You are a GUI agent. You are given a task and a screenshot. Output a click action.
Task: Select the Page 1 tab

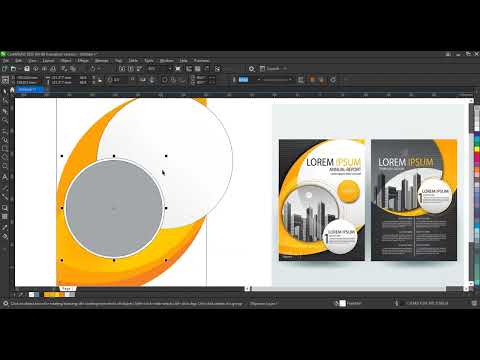point(67,288)
